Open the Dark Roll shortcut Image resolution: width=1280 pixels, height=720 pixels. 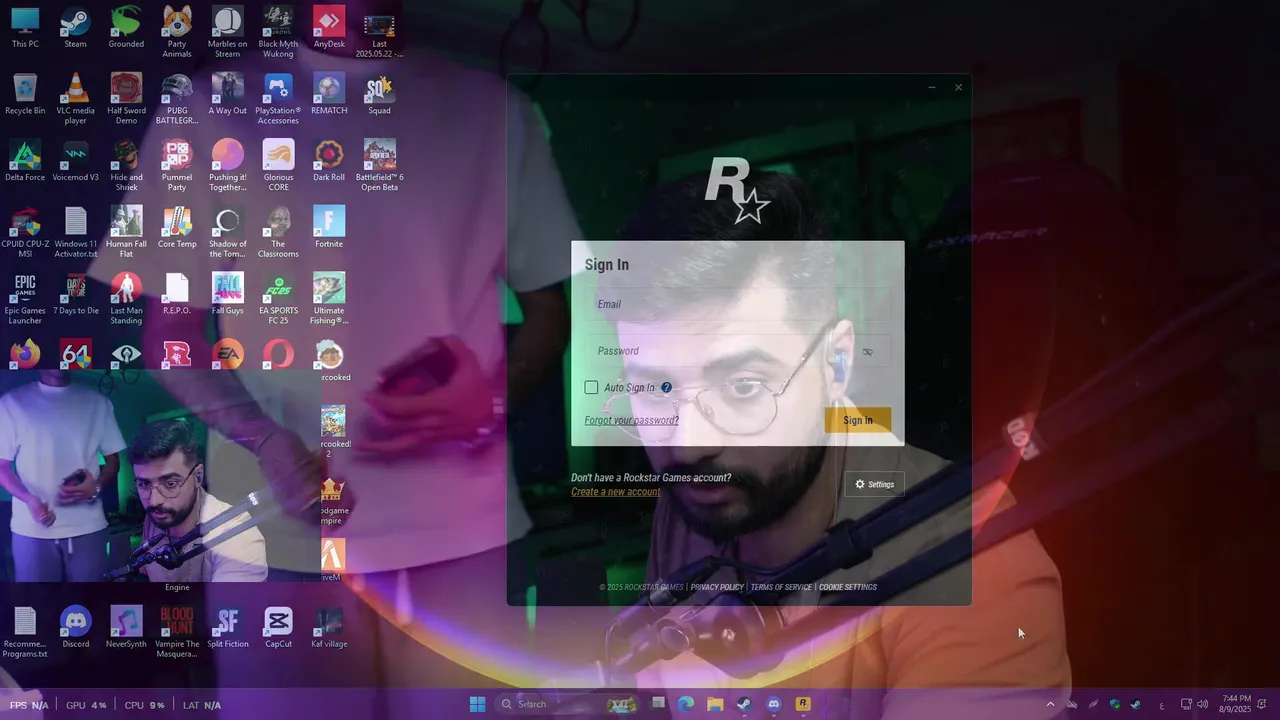[x=329, y=161]
